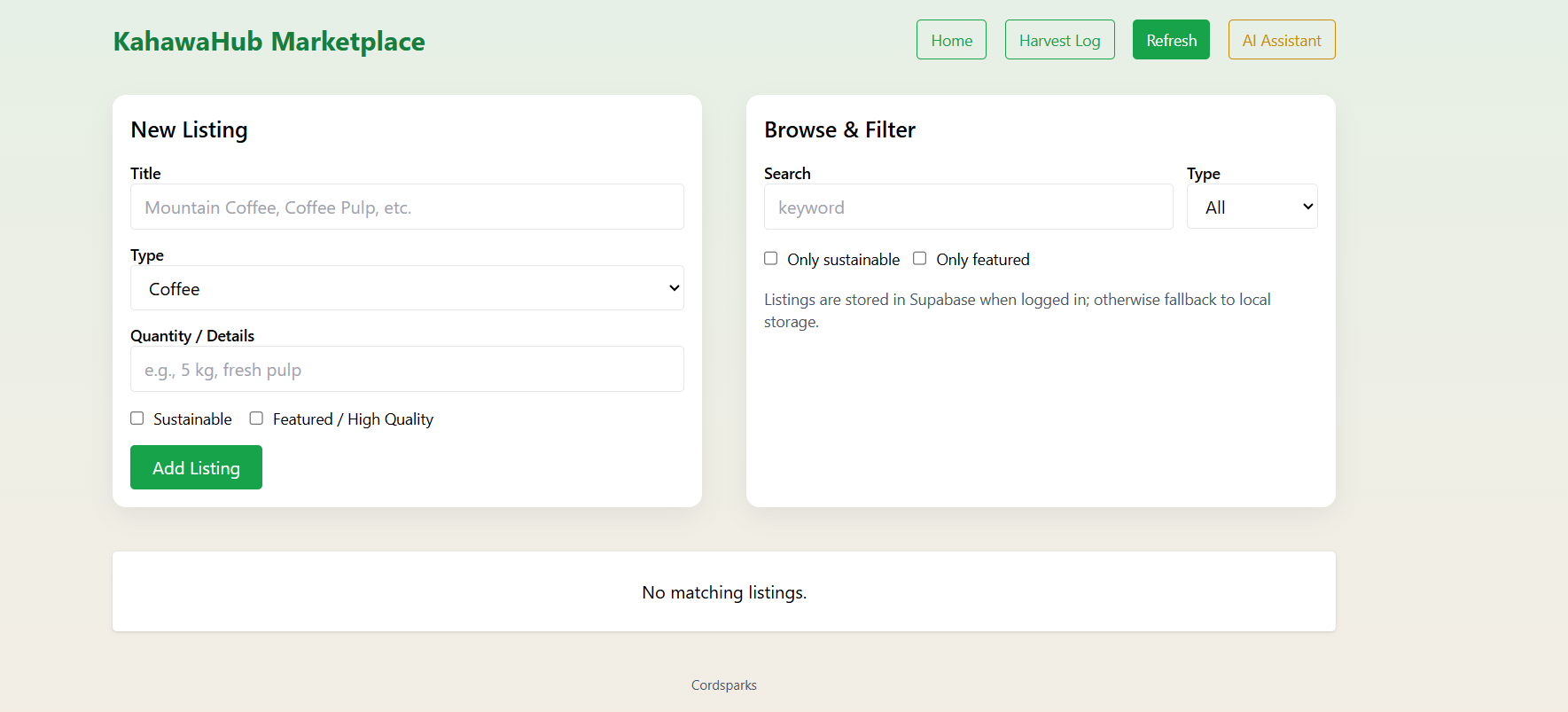Click the Cordsparks footer text
Viewport: 1568px width, 712px height.
[723, 685]
